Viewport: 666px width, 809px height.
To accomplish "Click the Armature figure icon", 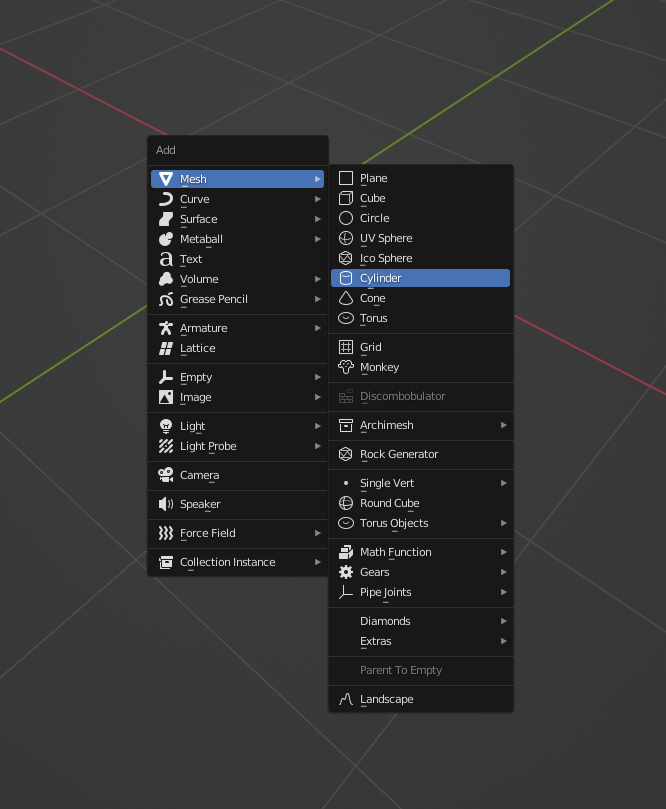I will tap(166, 328).
